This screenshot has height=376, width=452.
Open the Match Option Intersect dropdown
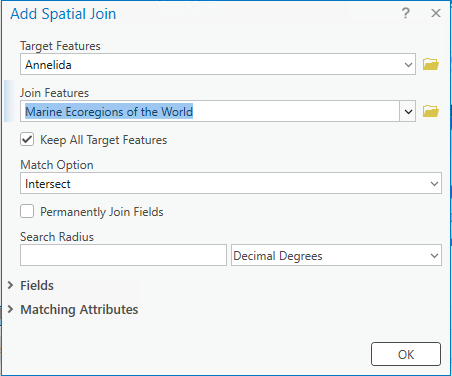[231, 183]
